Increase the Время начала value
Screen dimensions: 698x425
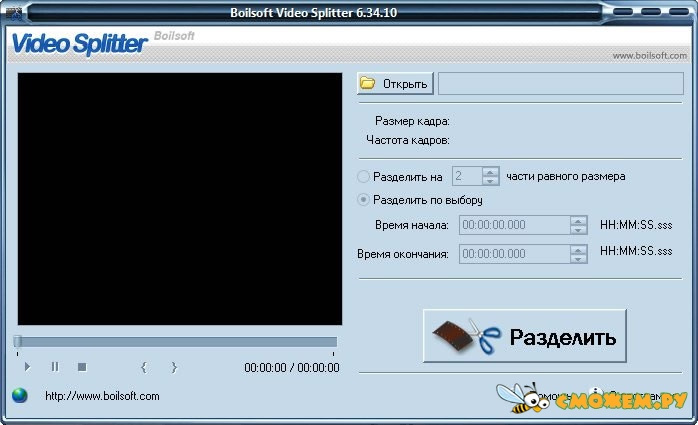[578, 220]
